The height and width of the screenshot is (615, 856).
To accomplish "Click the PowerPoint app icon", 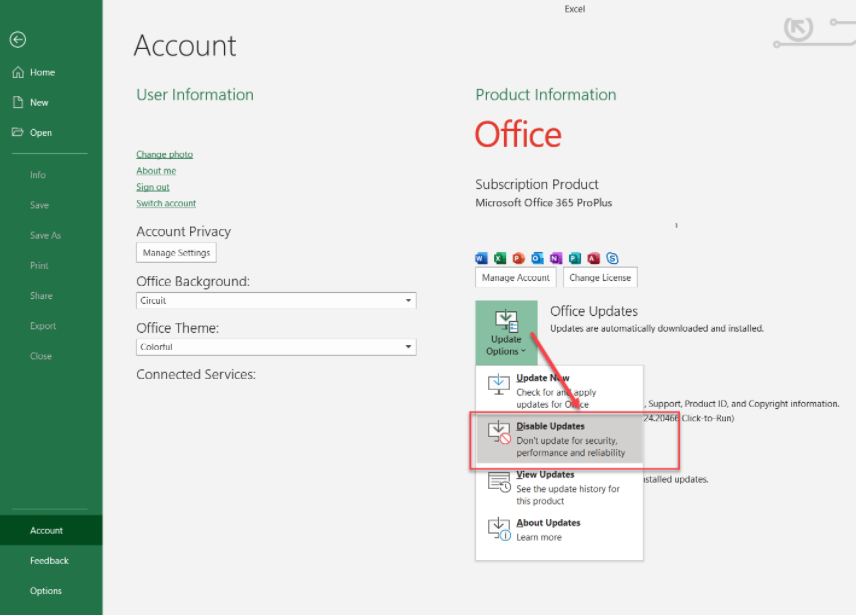I will click(x=519, y=258).
